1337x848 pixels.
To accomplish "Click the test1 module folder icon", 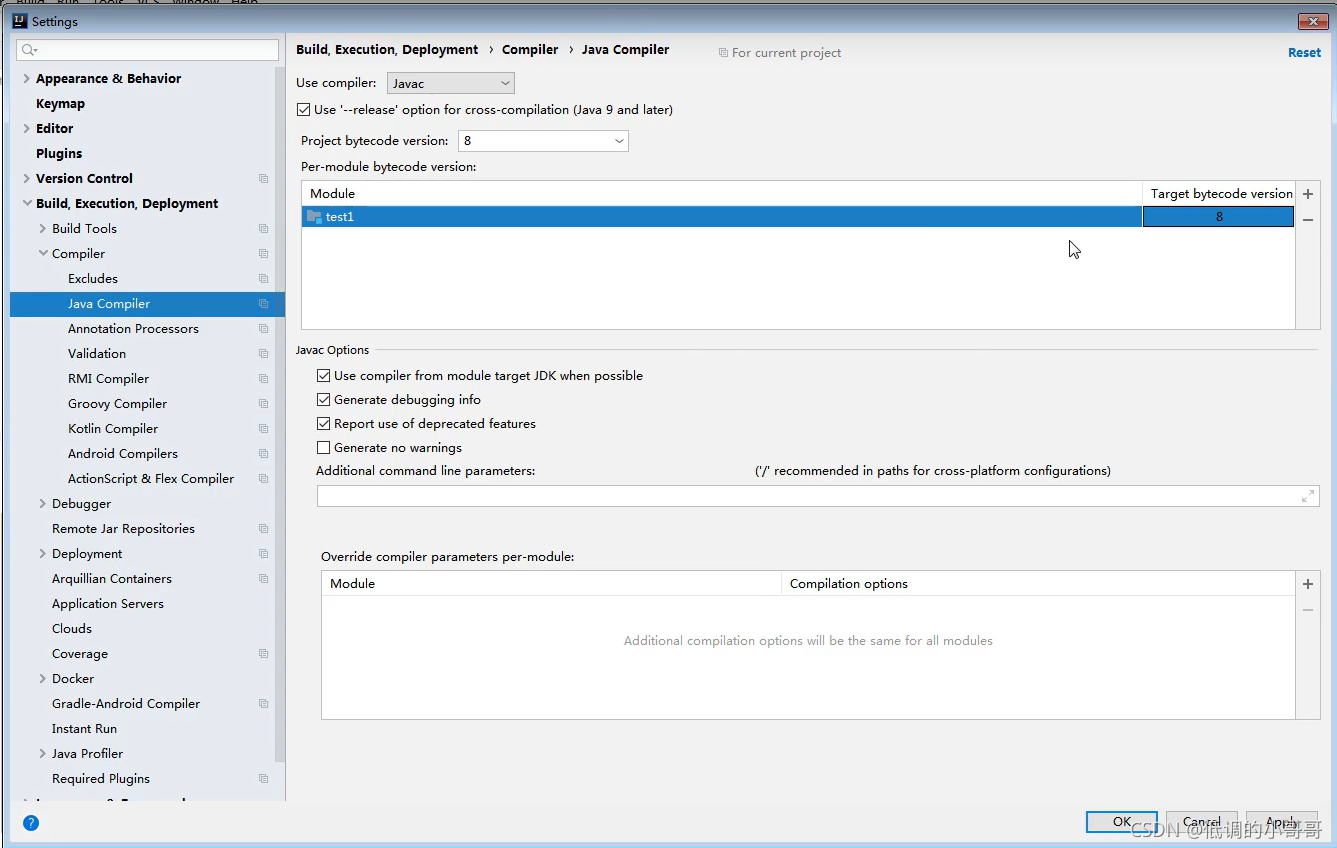I will pos(314,217).
